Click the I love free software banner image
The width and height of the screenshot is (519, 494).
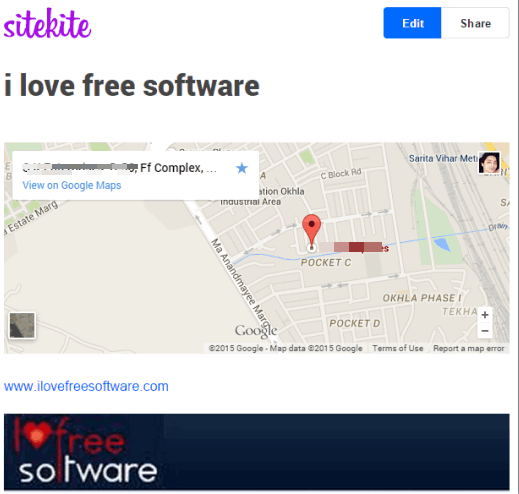click(x=256, y=452)
